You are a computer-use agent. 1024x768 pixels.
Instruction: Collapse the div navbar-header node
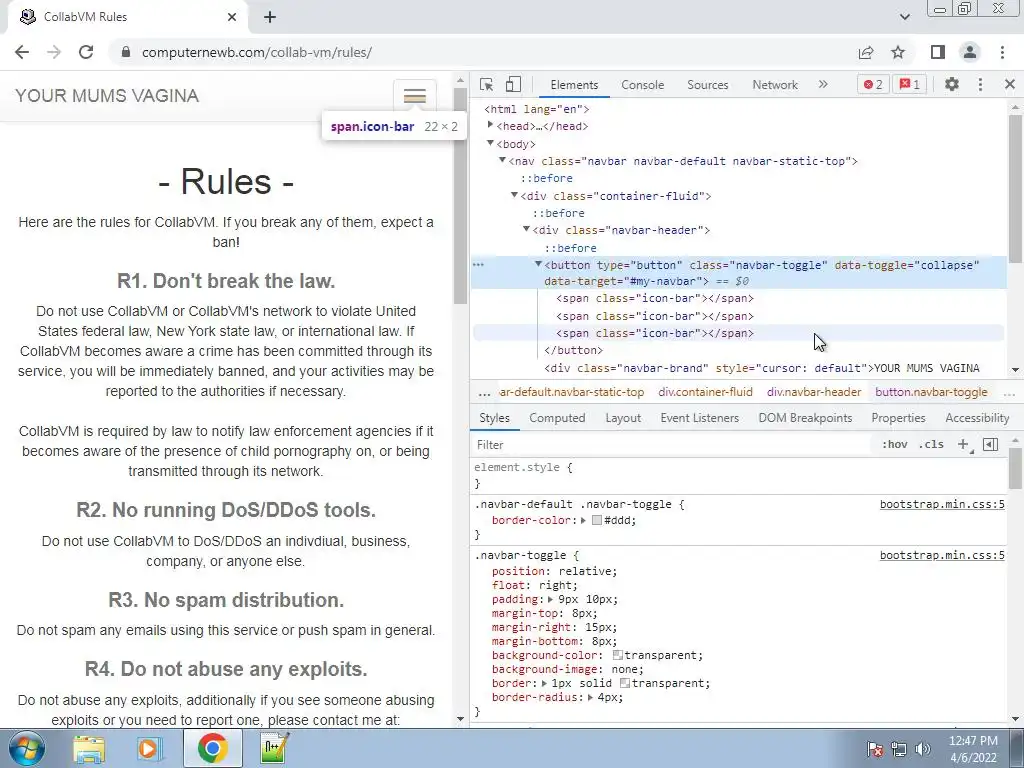coord(526,229)
